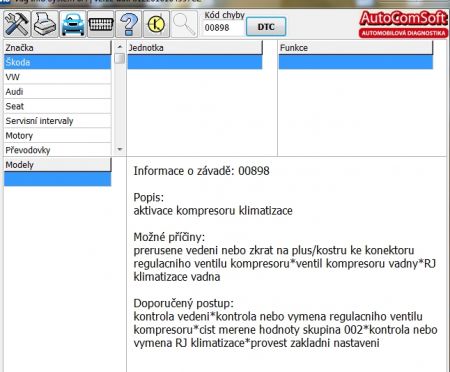The height and width of the screenshot is (372, 450).
Task: Click the Značka list scrollbar thumb
Action: 120,59
